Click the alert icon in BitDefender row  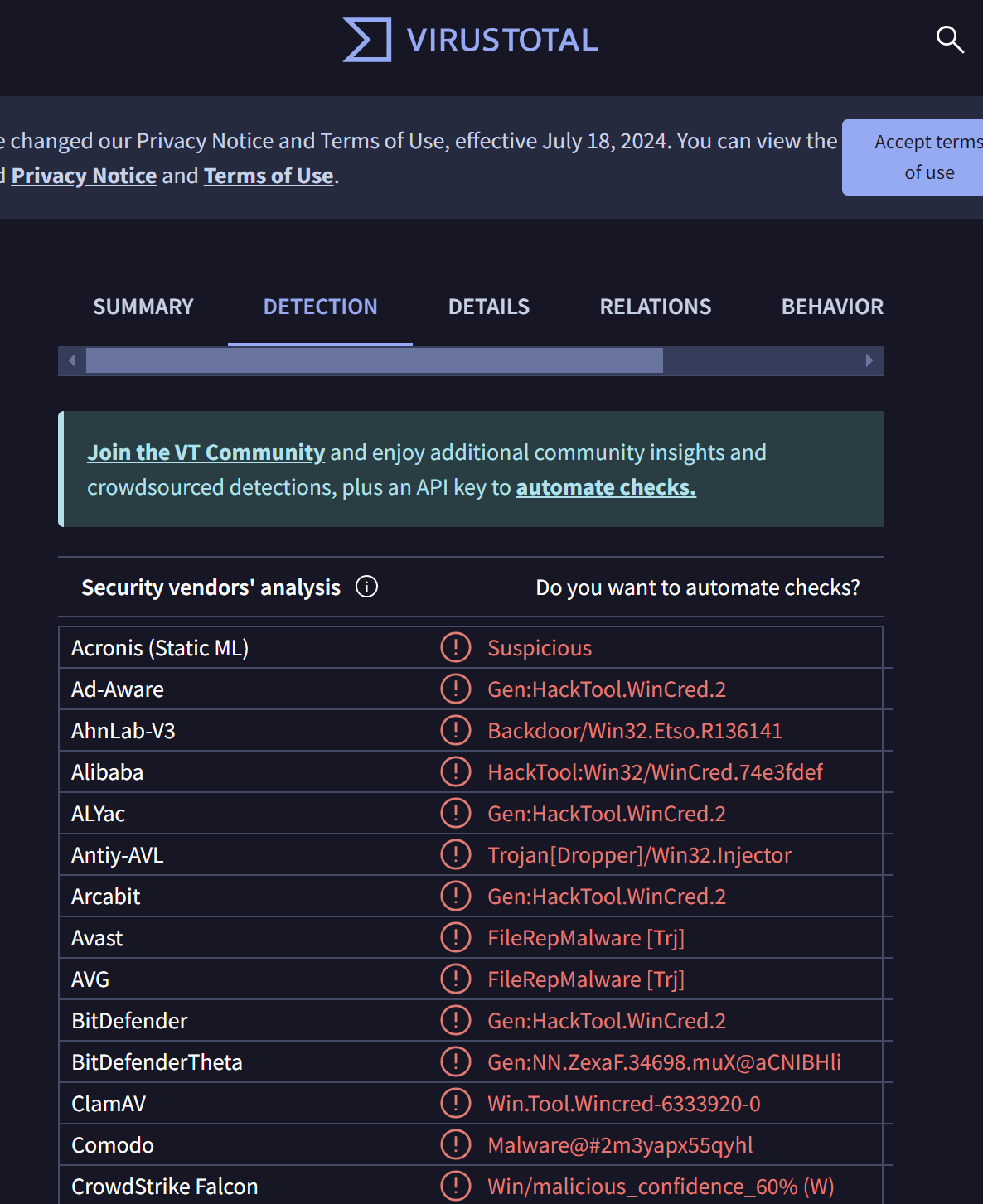[456, 1020]
